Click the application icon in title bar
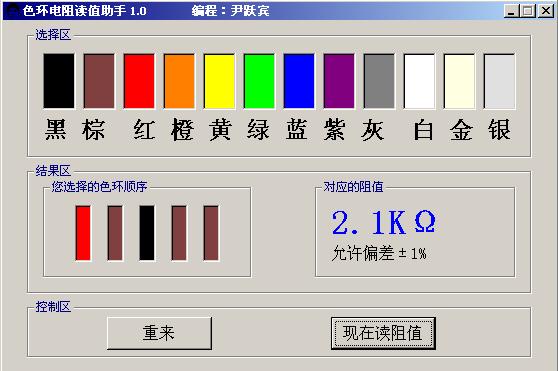The image size is (558, 371). (x=13, y=10)
